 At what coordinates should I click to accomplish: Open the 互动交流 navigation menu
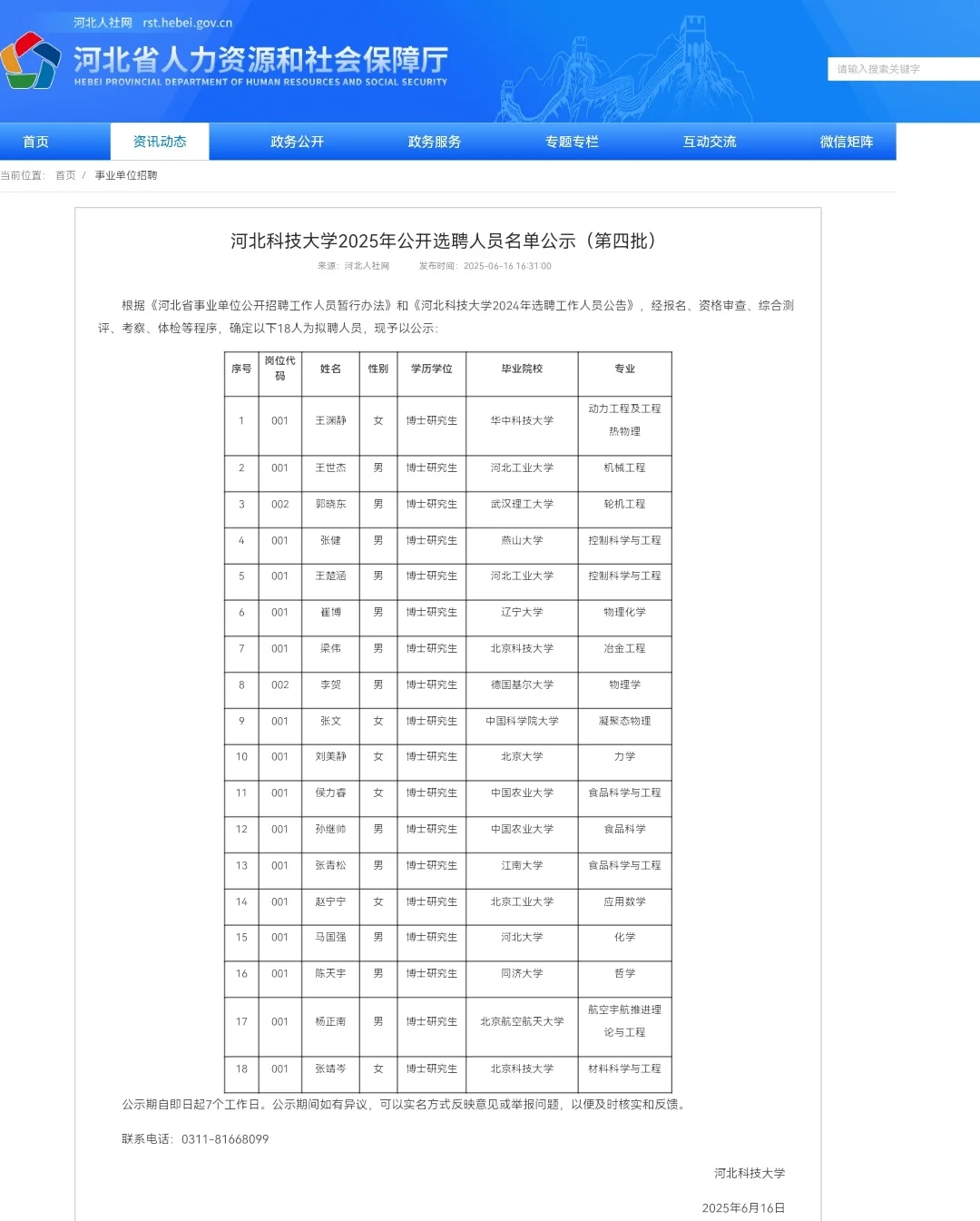coord(709,142)
